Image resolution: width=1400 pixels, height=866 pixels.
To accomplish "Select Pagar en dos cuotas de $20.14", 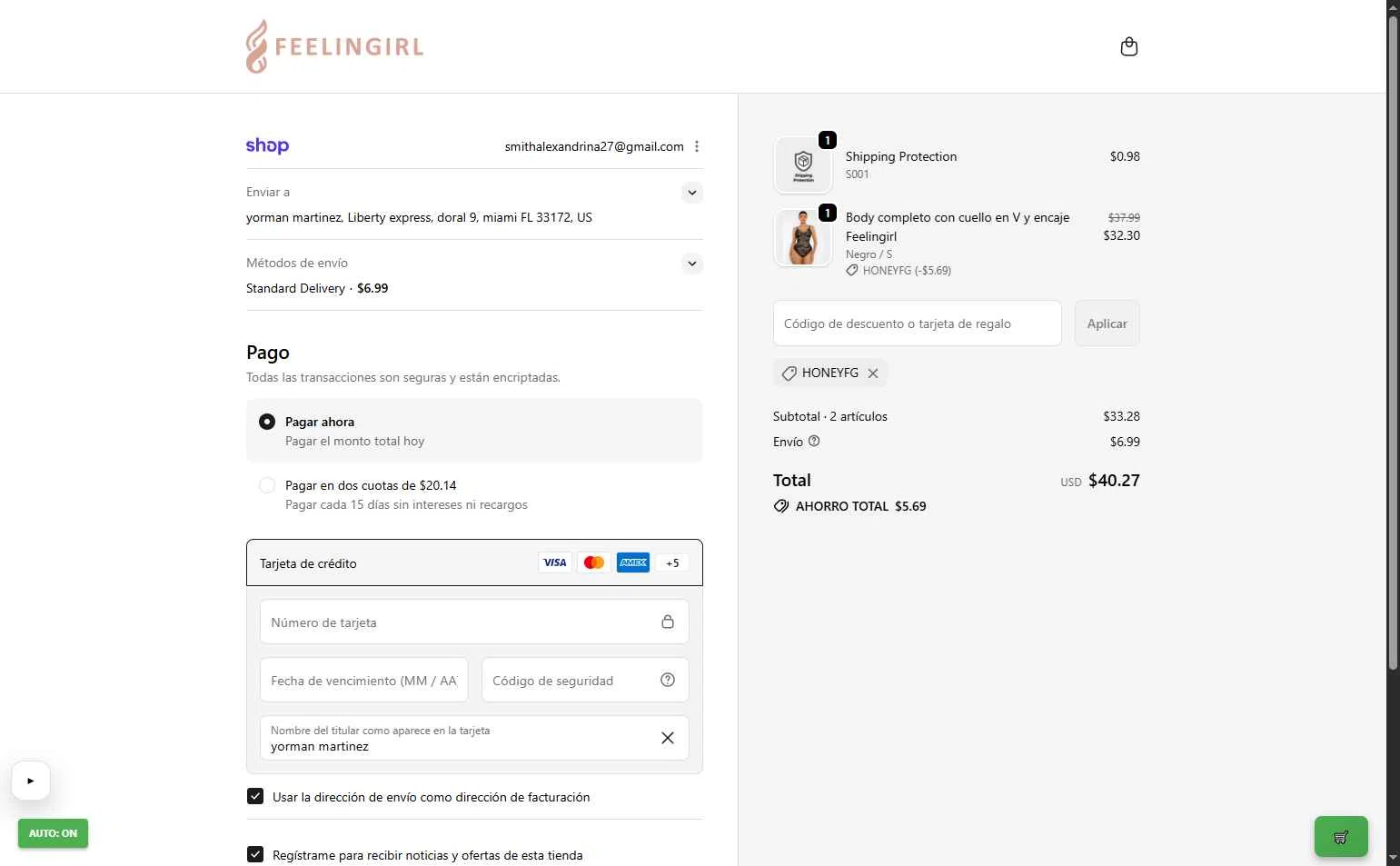I will pos(267,485).
